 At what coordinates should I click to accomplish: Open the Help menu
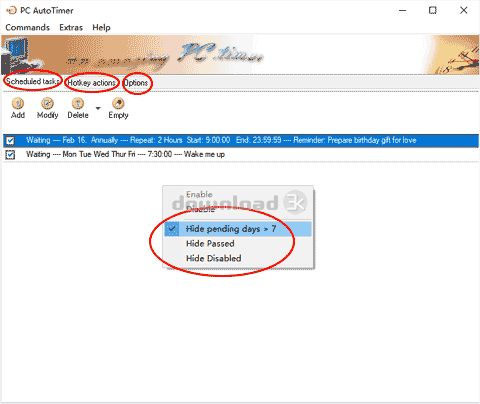[x=101, y=27]
